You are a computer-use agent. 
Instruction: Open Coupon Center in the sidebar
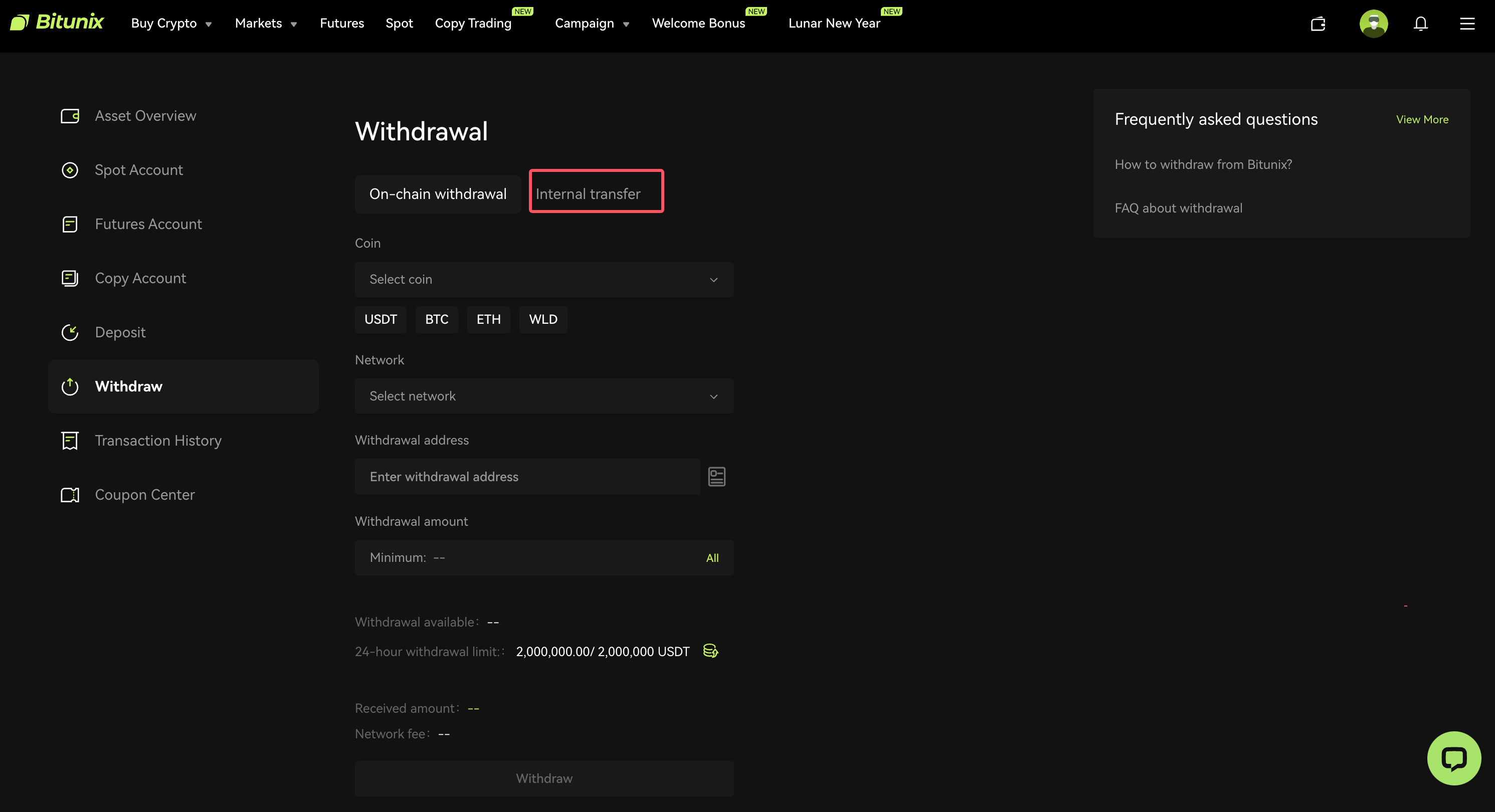[x=144, y=495]
